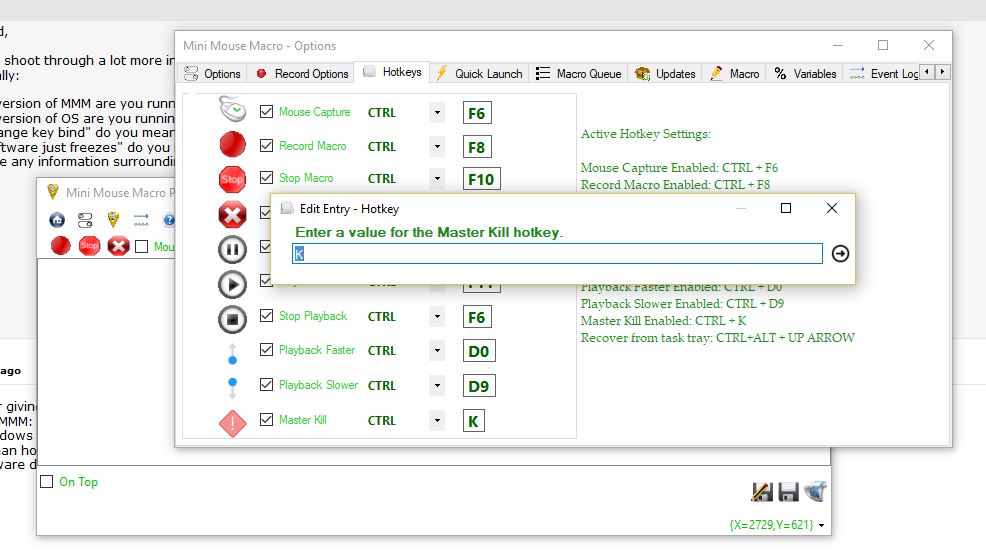Open options icon in Mini Mouse Macro toolbar

(85, 219)
